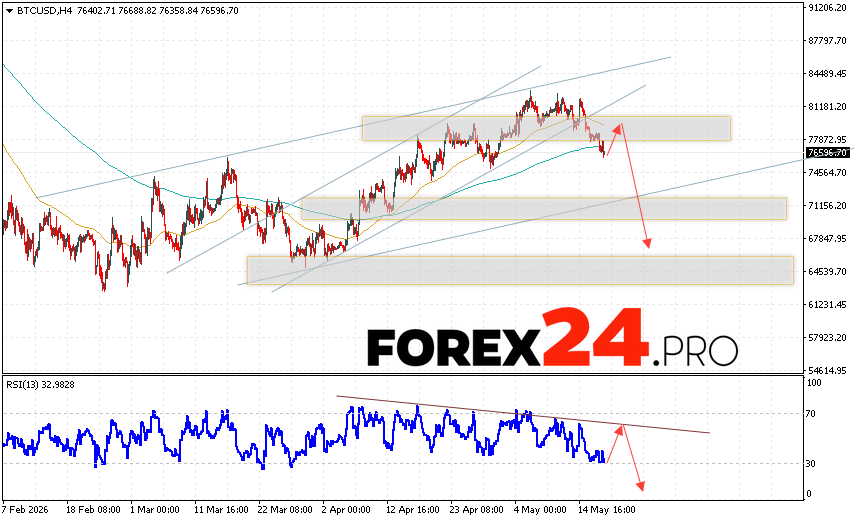Select the RSI 70 level marker
Viewport: 854px width, 521px height.
(810, 414)
